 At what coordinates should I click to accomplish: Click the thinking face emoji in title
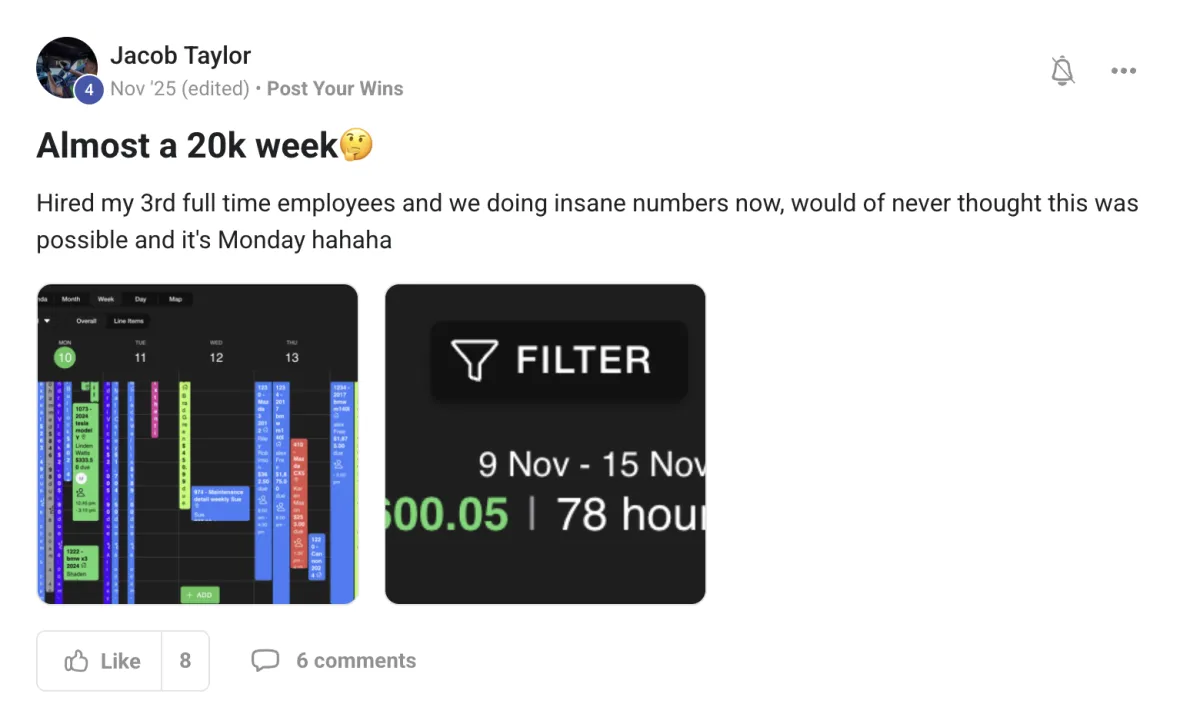click(x=357, y=146)
